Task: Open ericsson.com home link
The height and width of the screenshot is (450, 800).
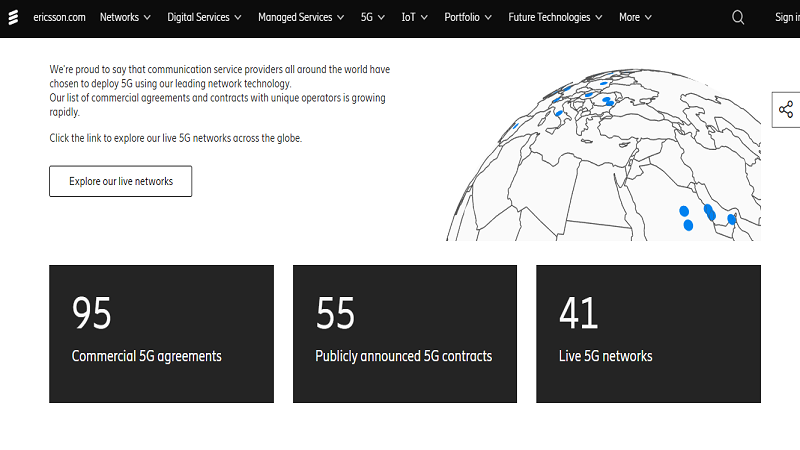Action: (x=59, y=17)
